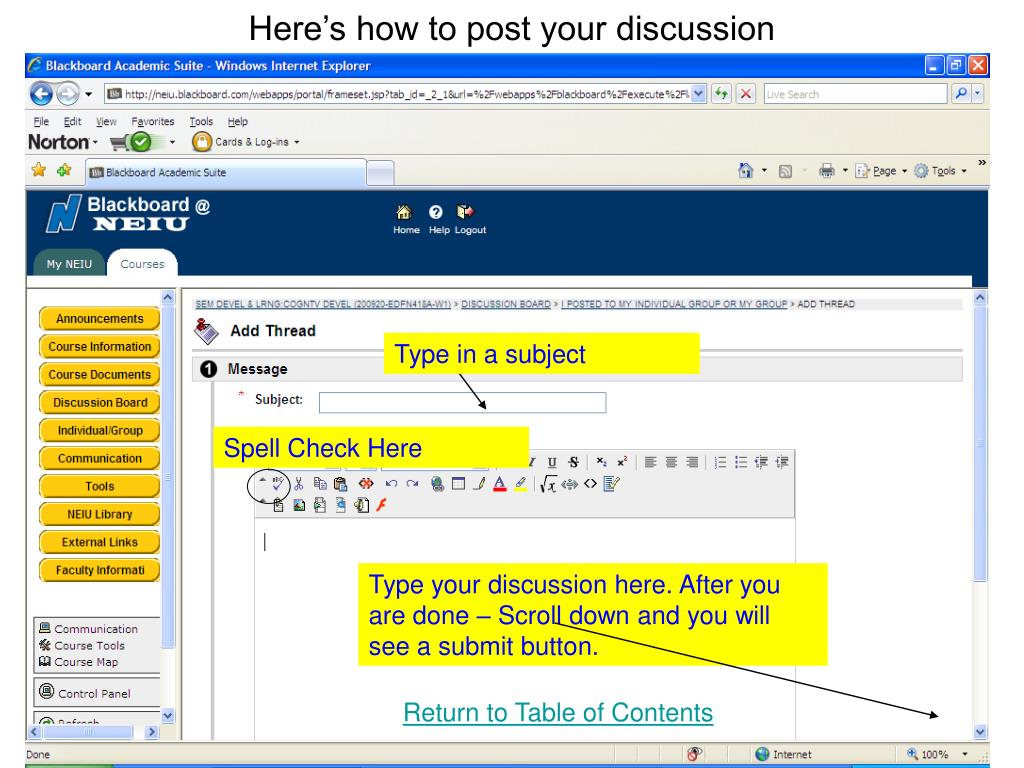Center align text in the editor
Viewport: 1024px width, 768px height.
[671, 462]
